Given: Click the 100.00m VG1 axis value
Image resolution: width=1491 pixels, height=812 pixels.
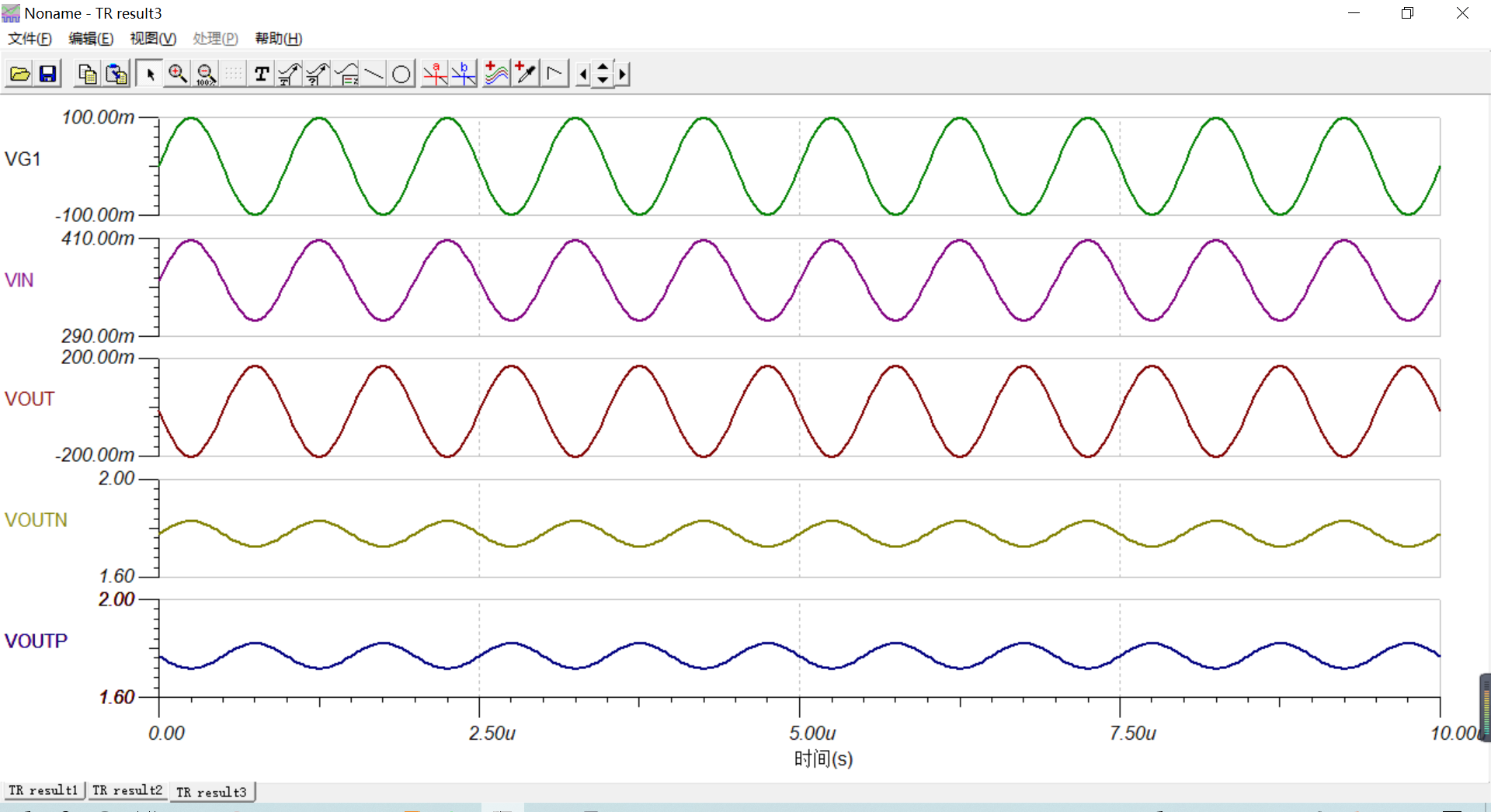Looking at the screenshot, I should point(98,117).
